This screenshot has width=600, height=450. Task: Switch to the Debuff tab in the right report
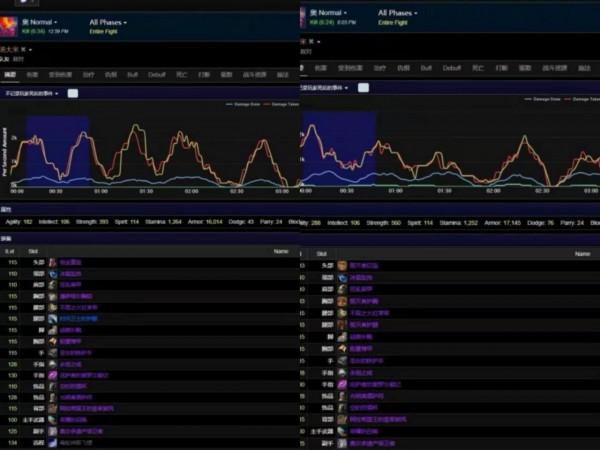452,68
